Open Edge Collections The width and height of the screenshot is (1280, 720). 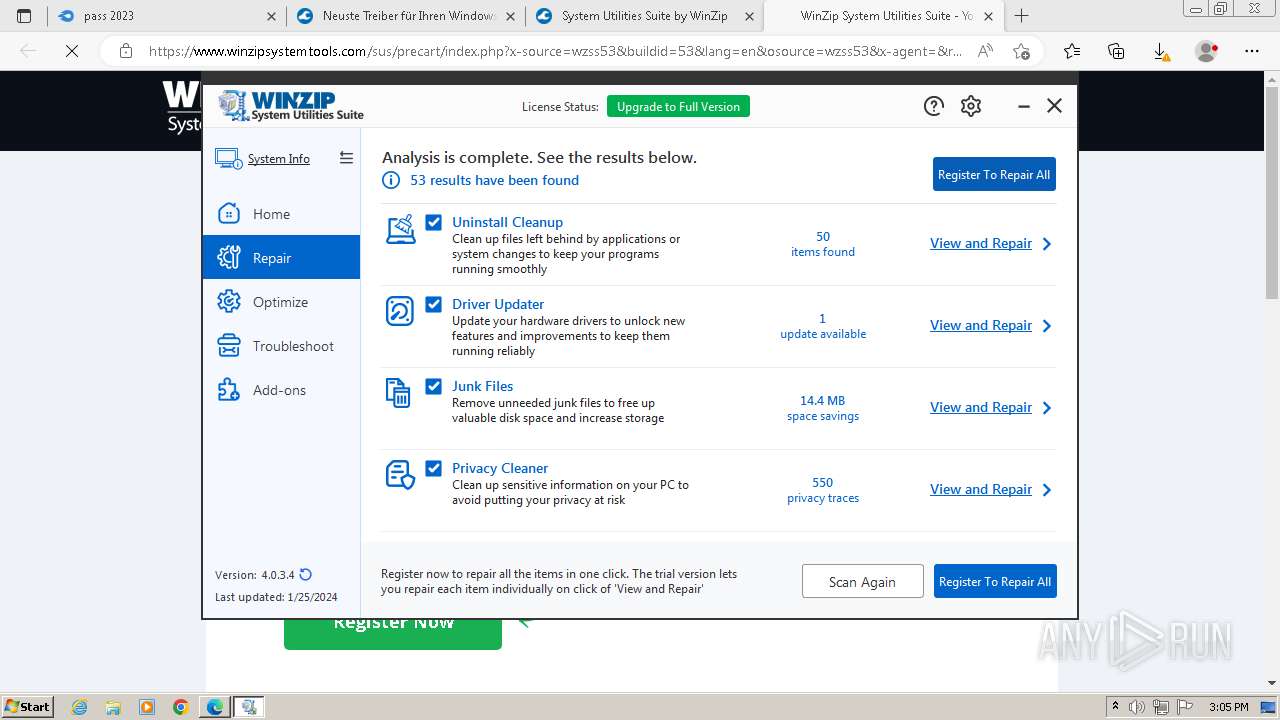1116,51
